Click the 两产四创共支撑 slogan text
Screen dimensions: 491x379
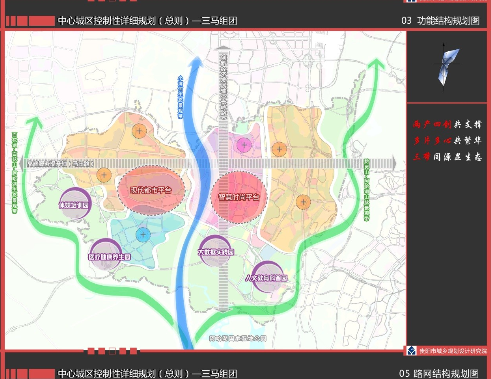(x=447, y=124)
